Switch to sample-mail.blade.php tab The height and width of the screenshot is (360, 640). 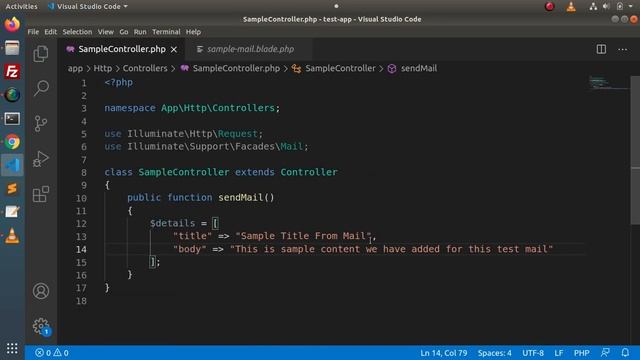[250, 49]
